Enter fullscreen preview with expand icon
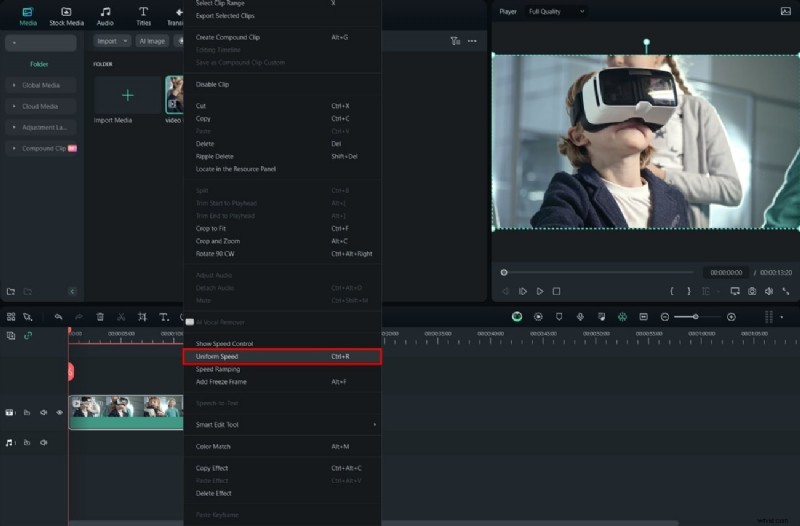 coord(786,291)
